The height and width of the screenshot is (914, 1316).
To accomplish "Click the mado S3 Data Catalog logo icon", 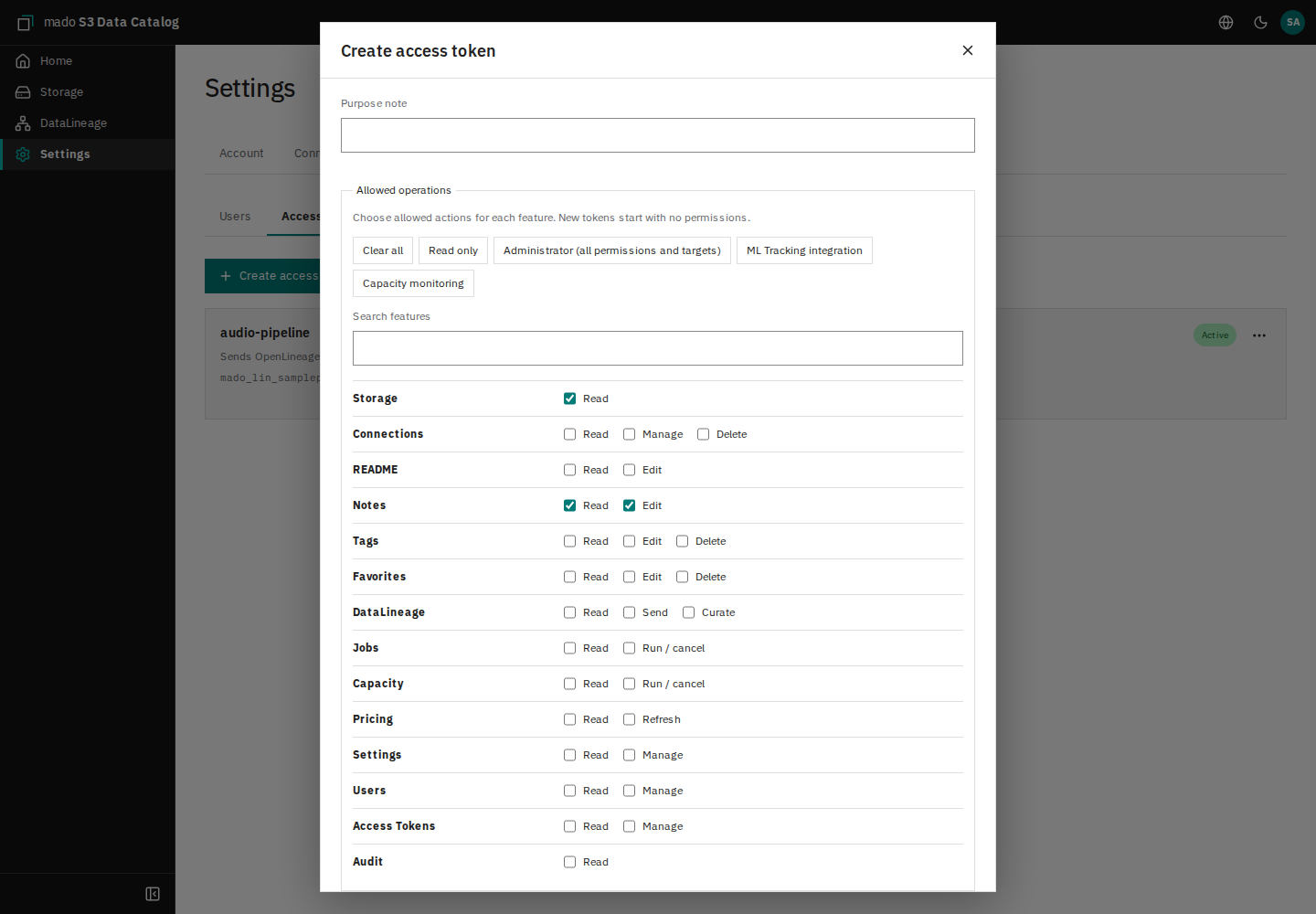I will [x=25, y=22].
